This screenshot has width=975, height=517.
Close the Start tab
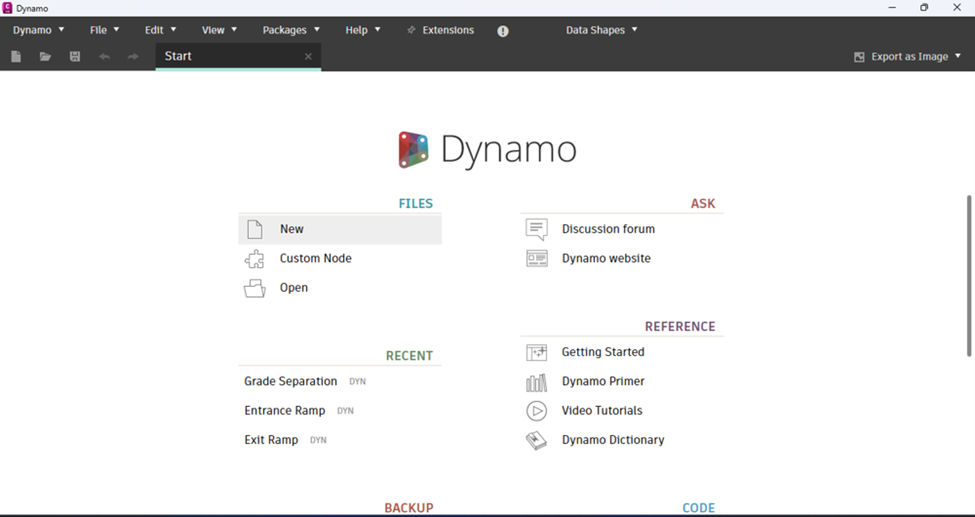pos(308,57)
